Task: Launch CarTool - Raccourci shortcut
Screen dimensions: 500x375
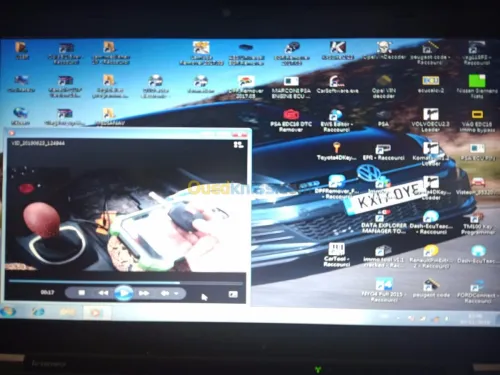Action: (x=336, y=255)
